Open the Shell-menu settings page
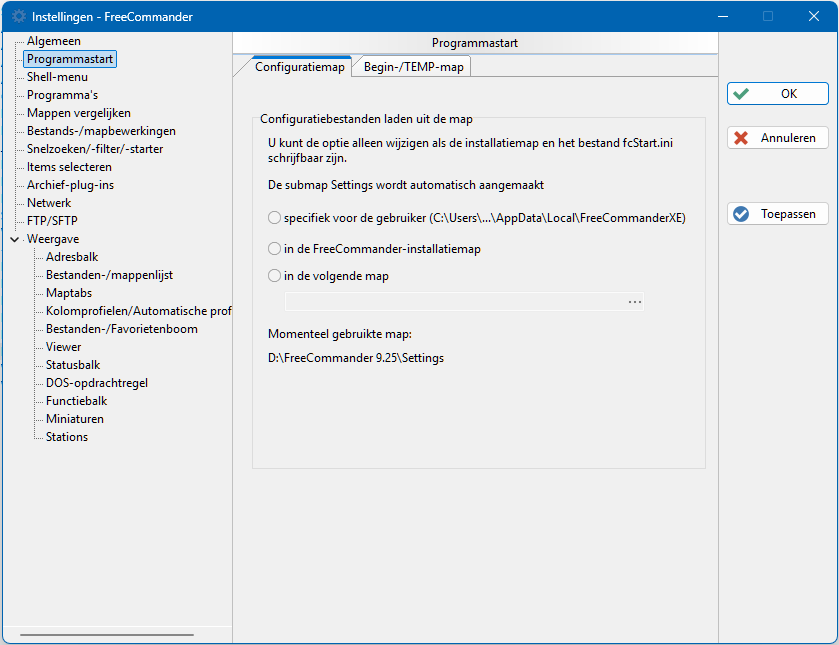839x645 pixels. point(57,77)
